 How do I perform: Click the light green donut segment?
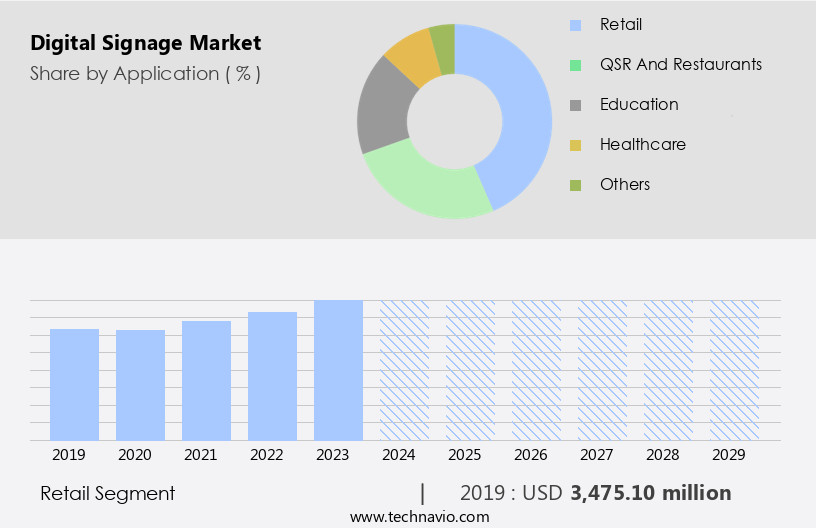[x=425, y=183]
